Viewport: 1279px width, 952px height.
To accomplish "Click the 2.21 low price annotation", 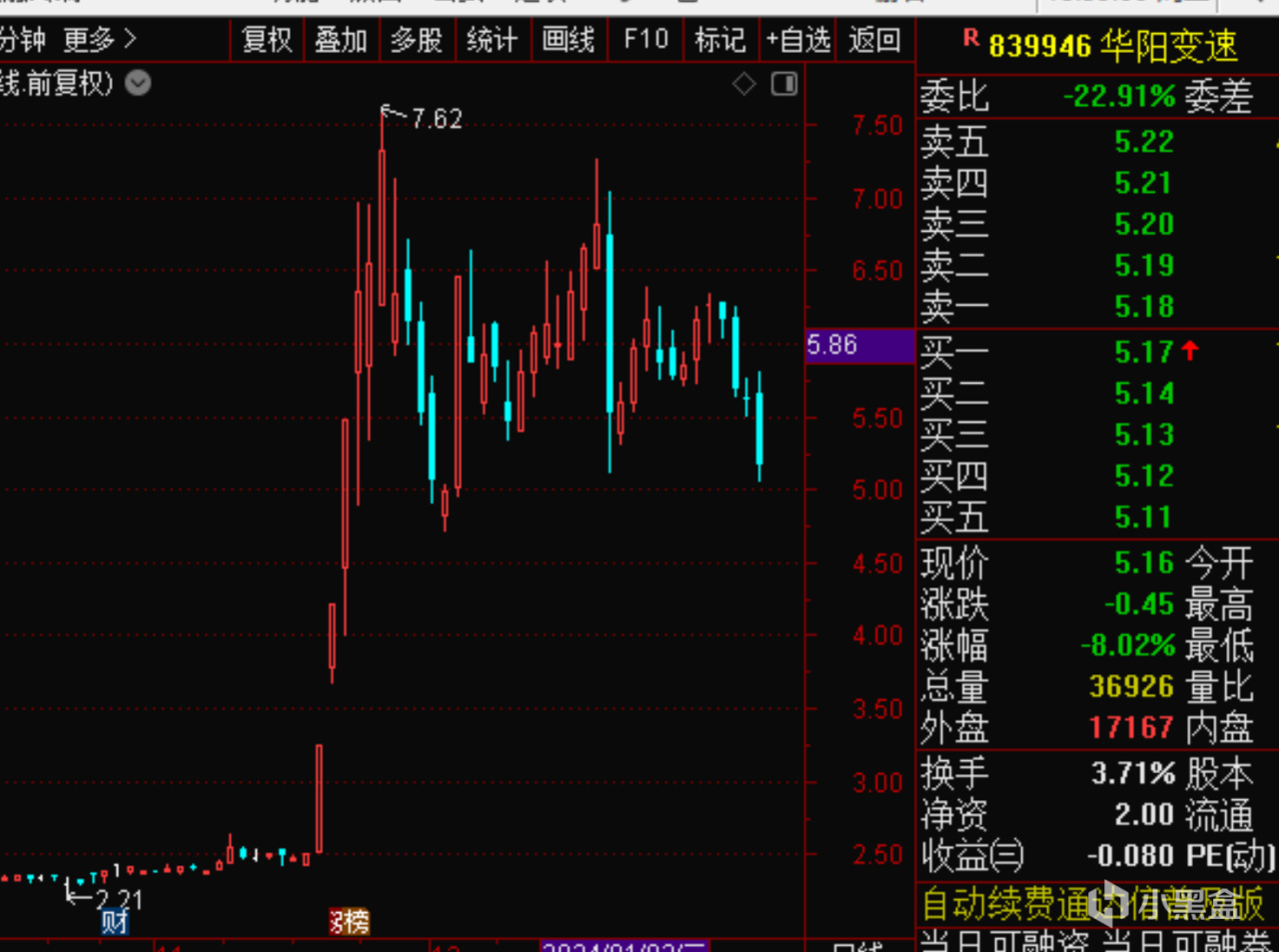I will point(118,899).
